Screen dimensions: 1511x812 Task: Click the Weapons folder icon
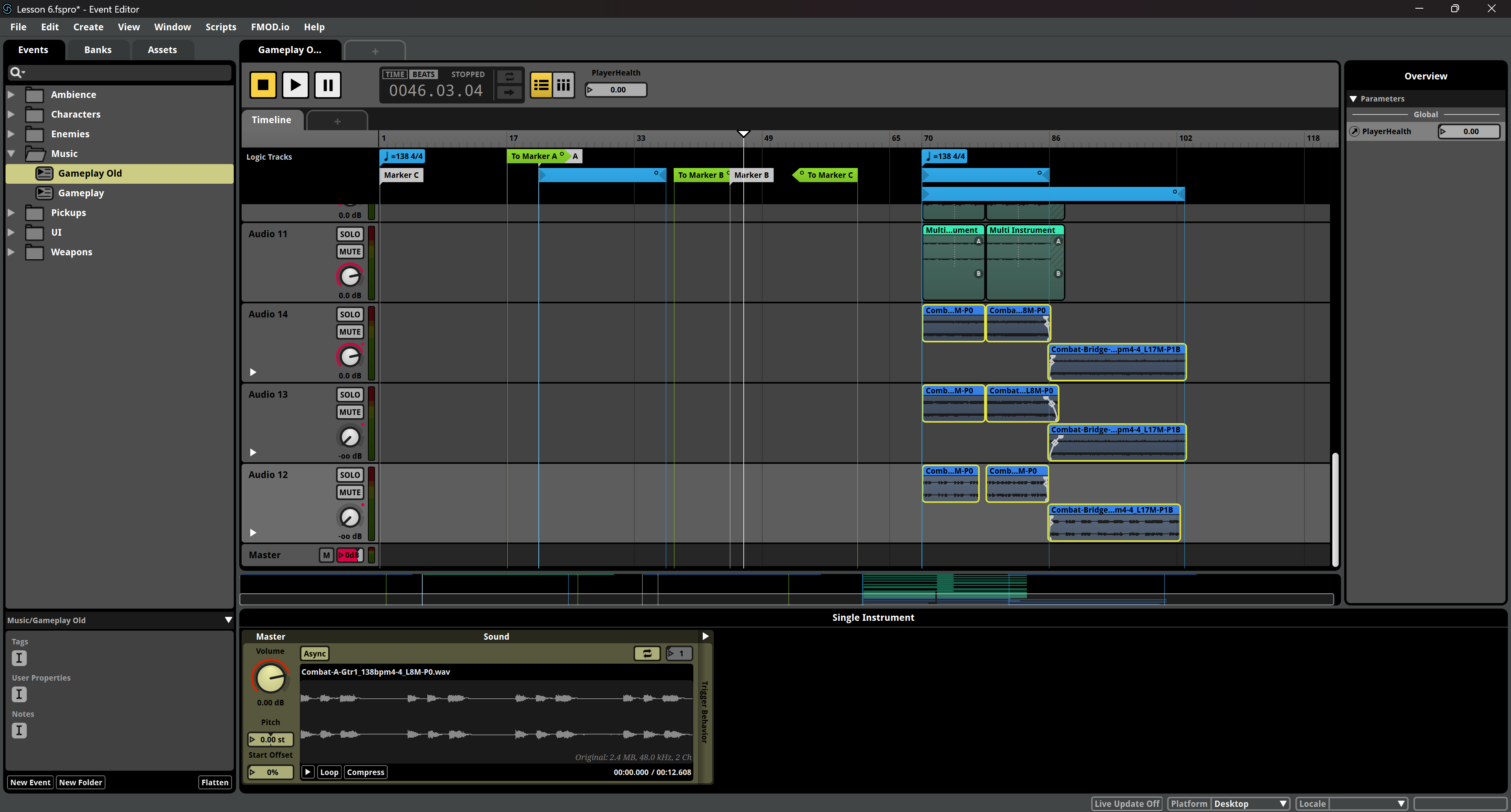point(35,252)
